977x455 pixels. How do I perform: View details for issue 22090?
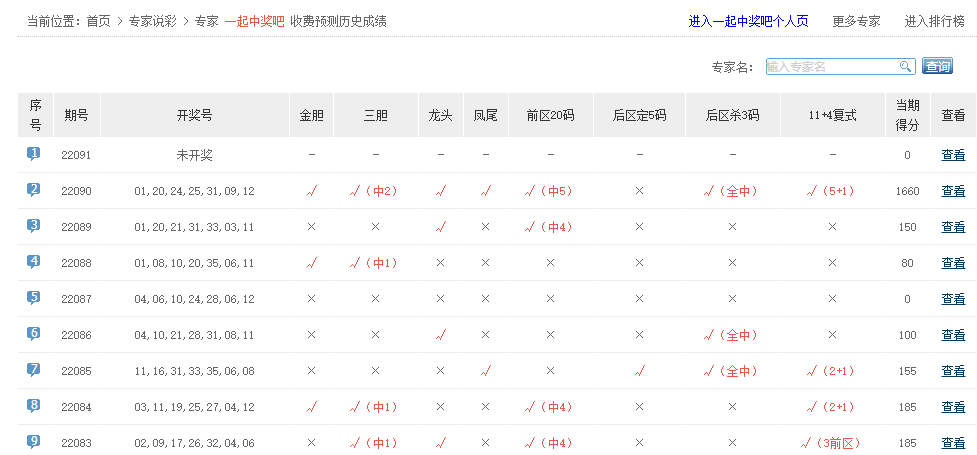click(x=953, y=191)
